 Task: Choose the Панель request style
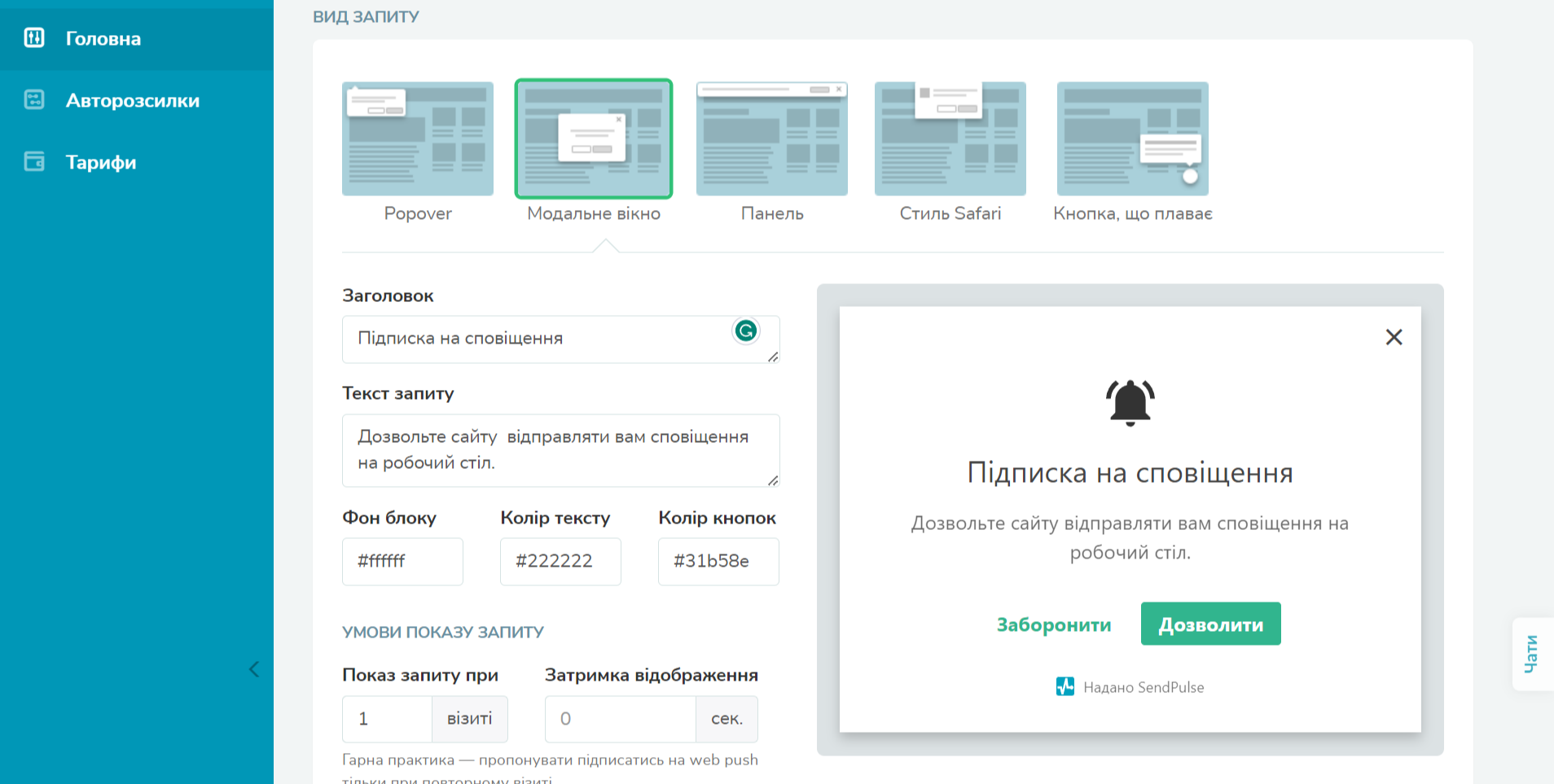tap(771, 138)
